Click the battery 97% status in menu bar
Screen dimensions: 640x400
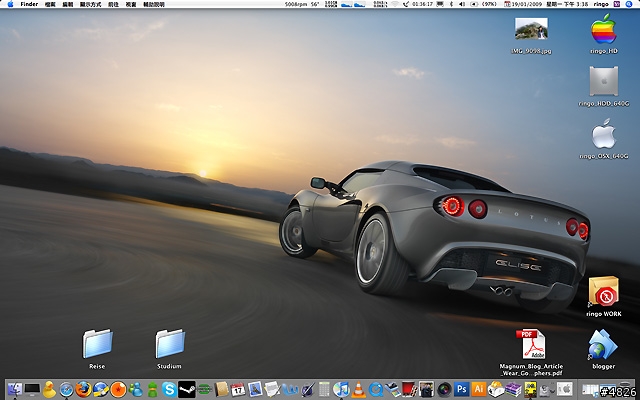click(484, 4)
